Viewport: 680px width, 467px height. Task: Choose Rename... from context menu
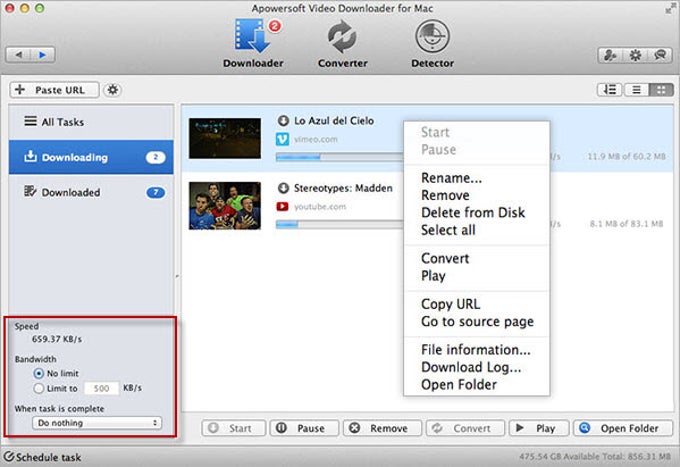click(x=451, y=178)
